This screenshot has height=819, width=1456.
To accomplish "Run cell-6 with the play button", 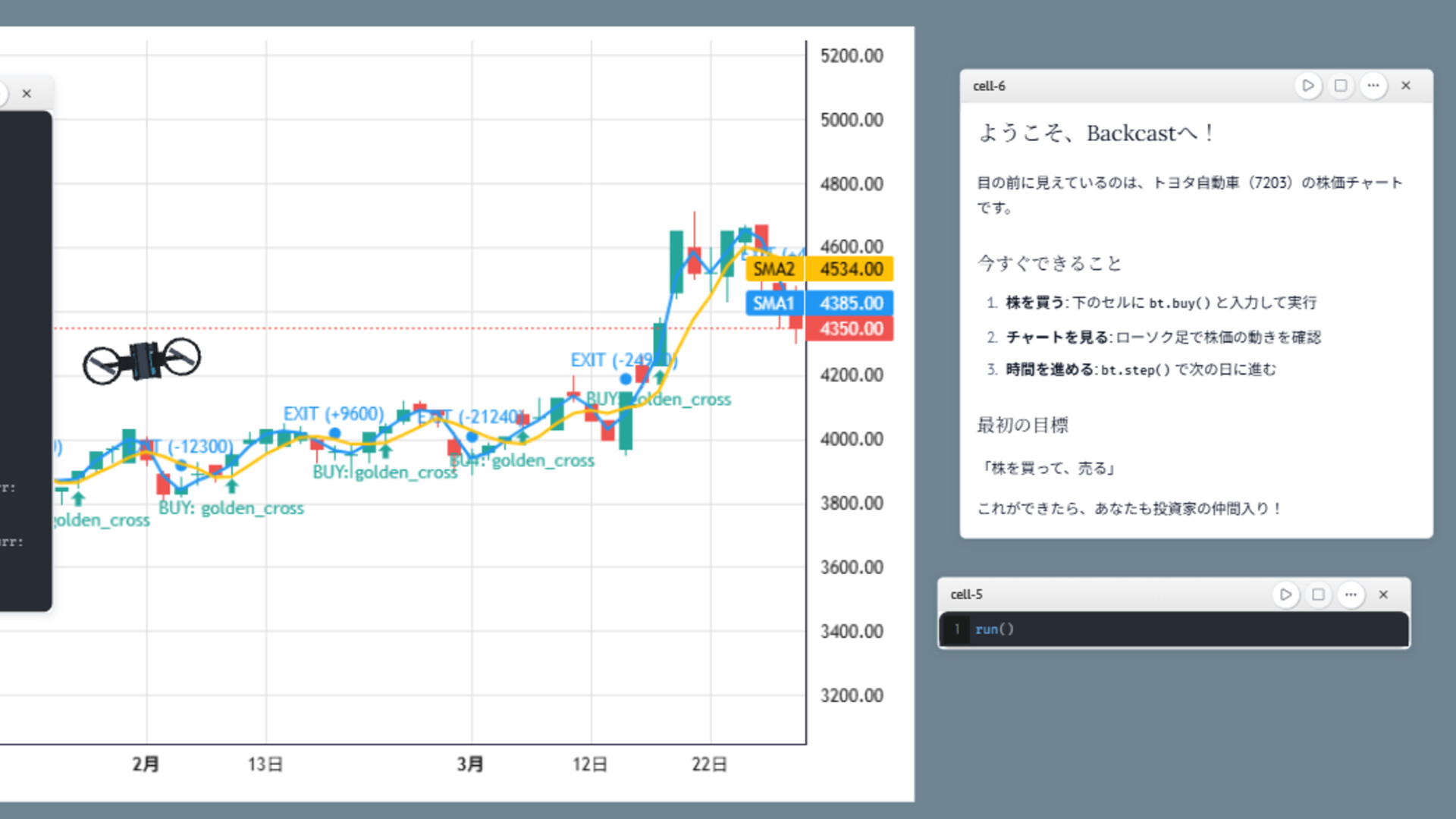I will click(x=1307, y=86).
